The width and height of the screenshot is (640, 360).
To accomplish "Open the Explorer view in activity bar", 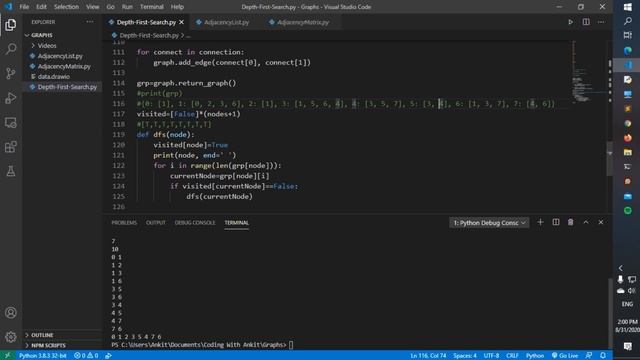I will coord(11,25).
